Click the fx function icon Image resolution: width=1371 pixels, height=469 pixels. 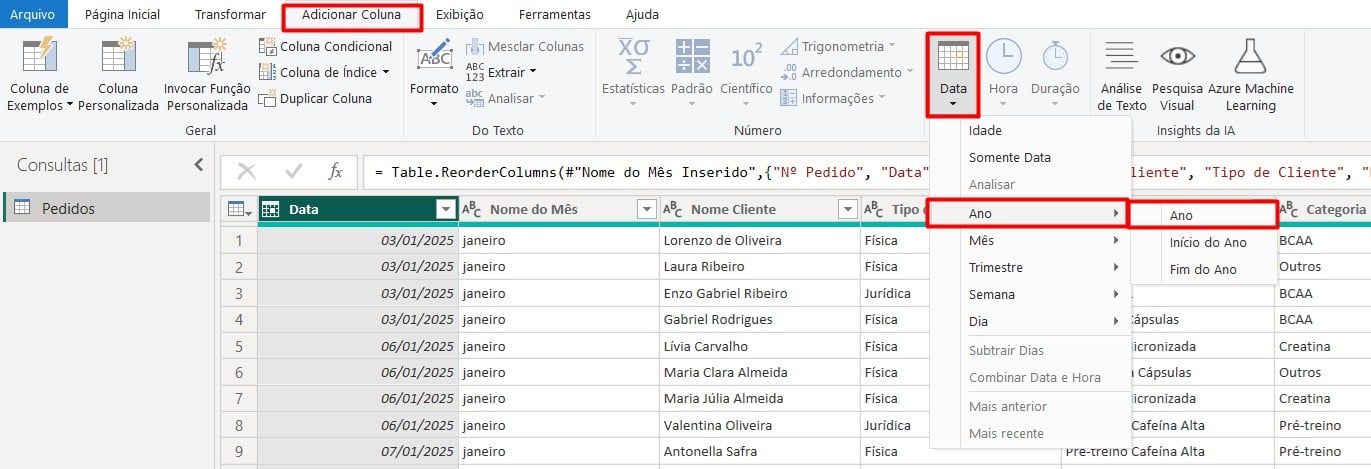(x=336, y=171)
